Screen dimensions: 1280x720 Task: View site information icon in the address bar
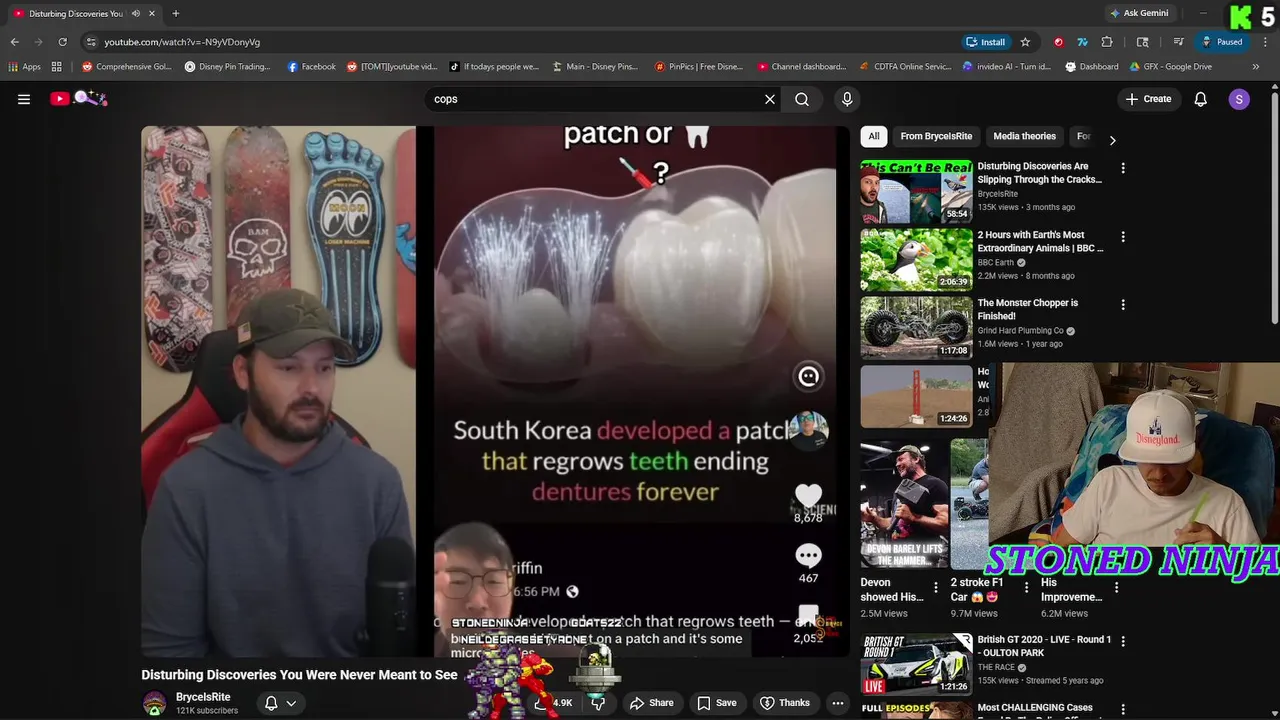click(x=91, y=42)
